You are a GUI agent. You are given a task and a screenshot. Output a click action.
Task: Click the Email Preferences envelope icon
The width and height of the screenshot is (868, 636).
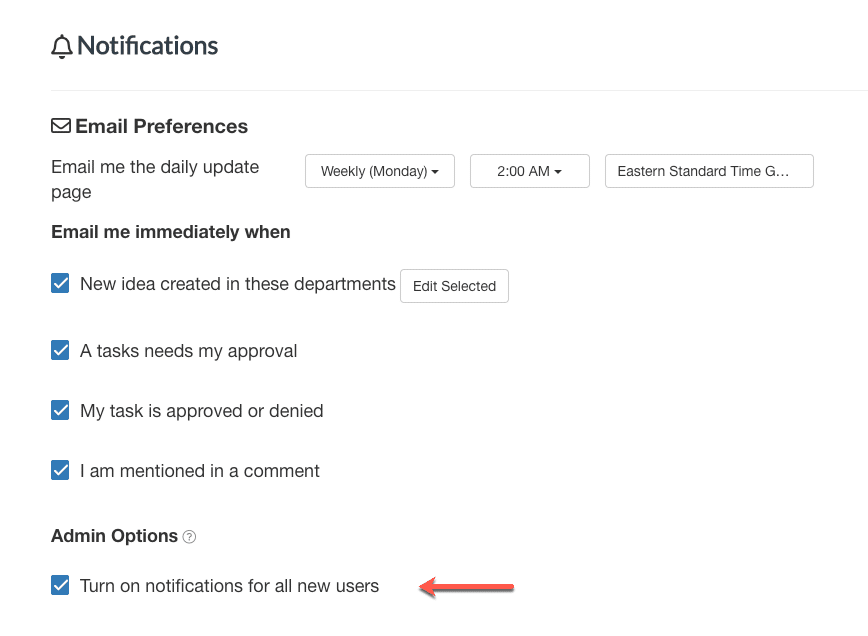click(61, 126)
